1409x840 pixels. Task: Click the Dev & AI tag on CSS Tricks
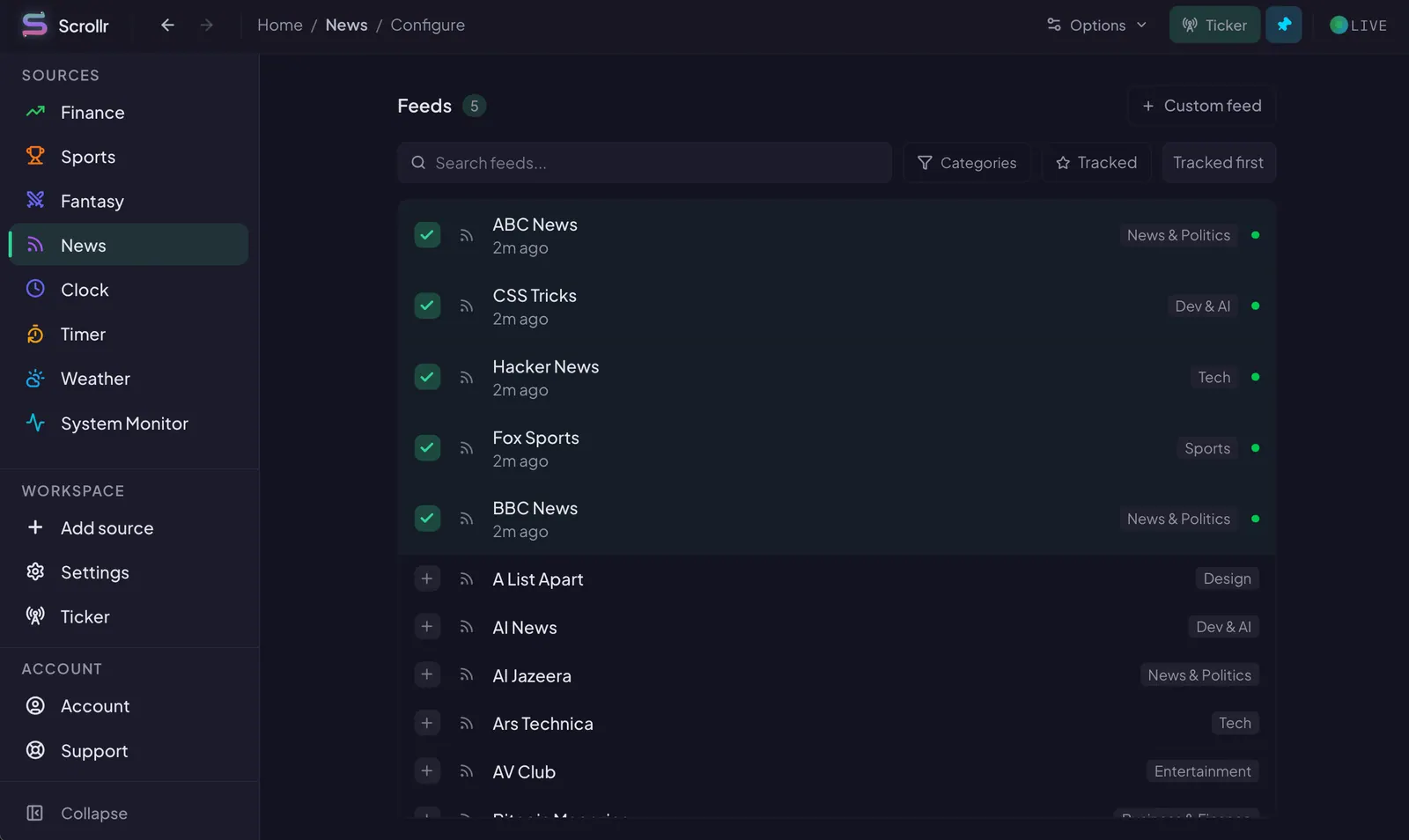pos(1202,306)
